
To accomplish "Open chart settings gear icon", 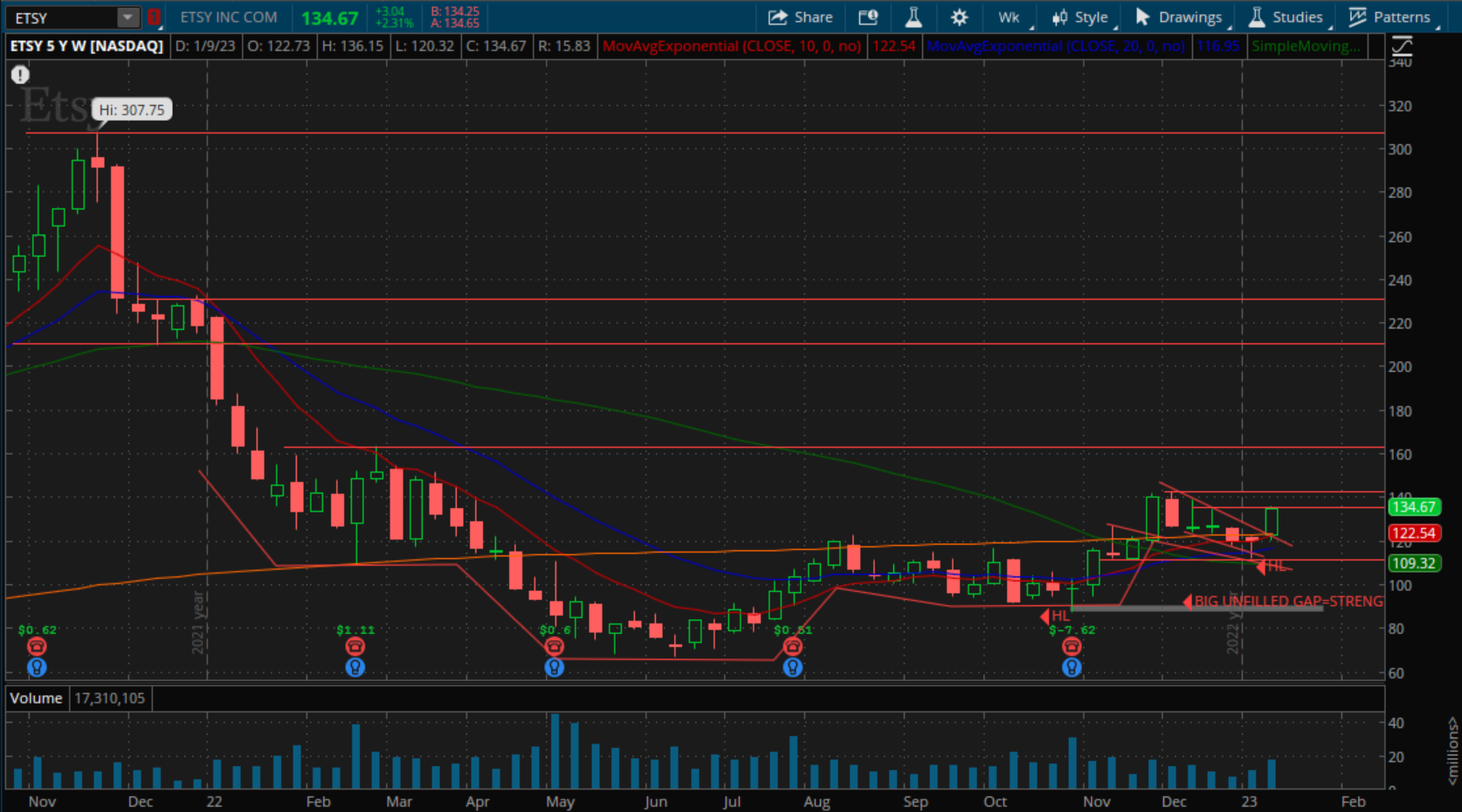I will (x=959, y=17).
